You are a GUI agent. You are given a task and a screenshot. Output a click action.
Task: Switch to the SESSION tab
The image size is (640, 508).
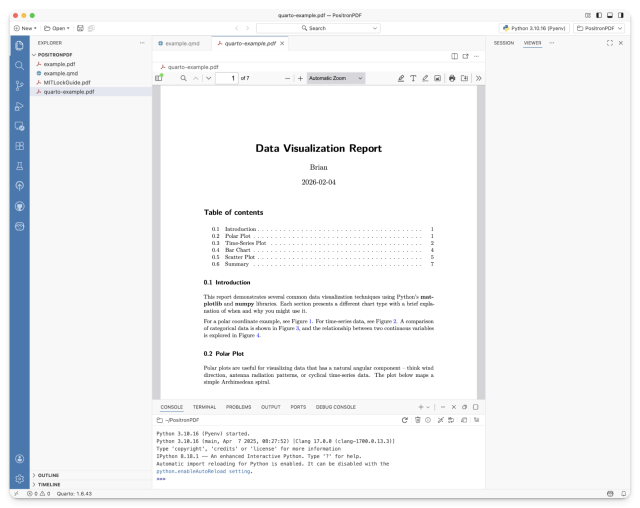click(x=504, y=43)
